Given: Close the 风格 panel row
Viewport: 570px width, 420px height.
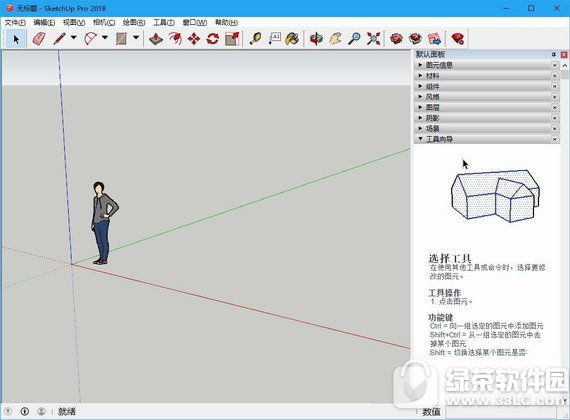Looking at the screenshot, I should 555,97.
